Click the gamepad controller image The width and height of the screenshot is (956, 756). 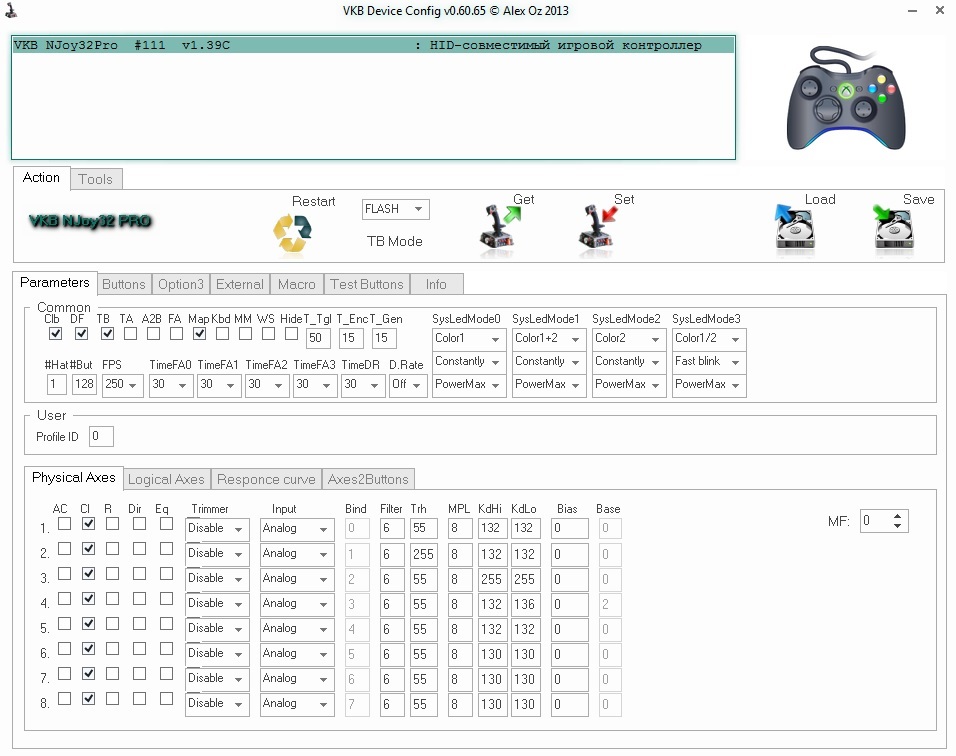click(x=846, y=98)
